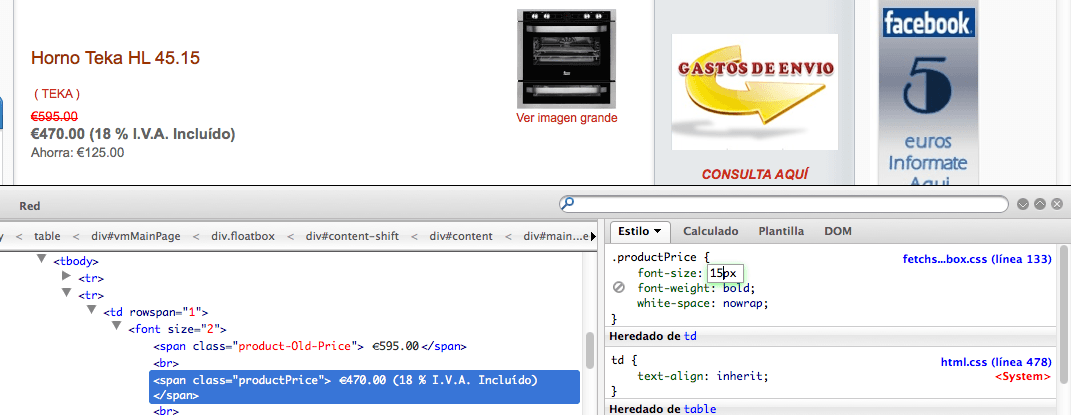The image size is (1071, 415).
Task: Select the product-Old-Price span node
Action: 310,346
